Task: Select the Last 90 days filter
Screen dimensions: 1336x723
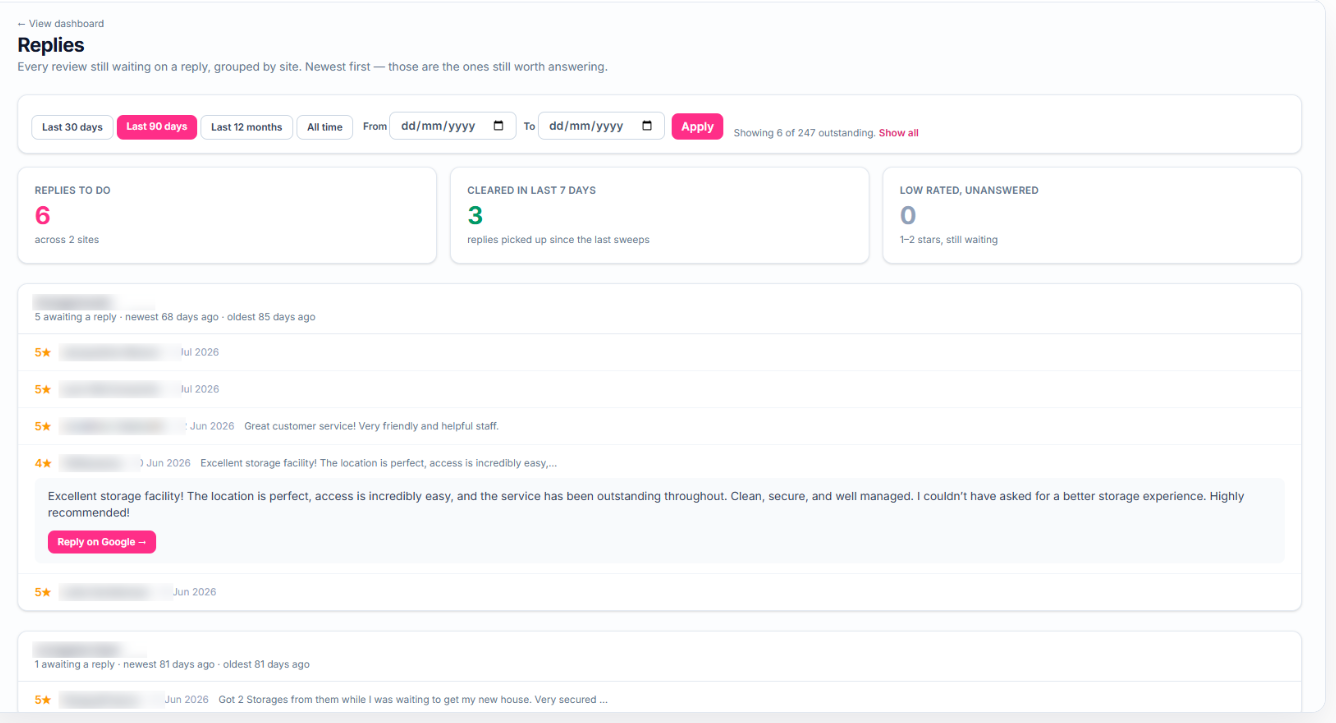Action: [157, 127]
